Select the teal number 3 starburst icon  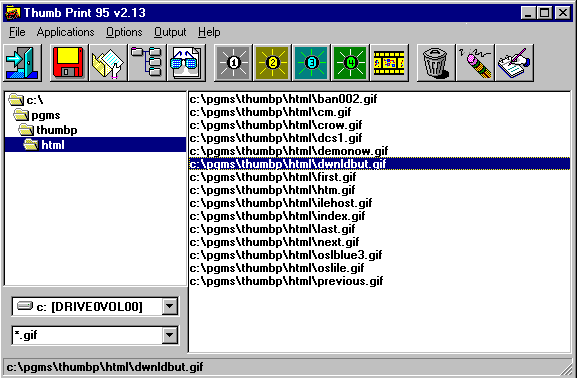(311, 63)
